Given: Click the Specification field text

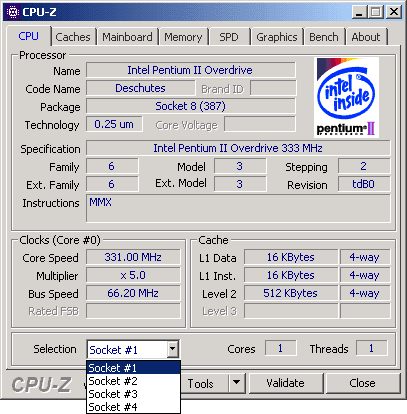Looking at the screenshot, I should click(238, 148).
